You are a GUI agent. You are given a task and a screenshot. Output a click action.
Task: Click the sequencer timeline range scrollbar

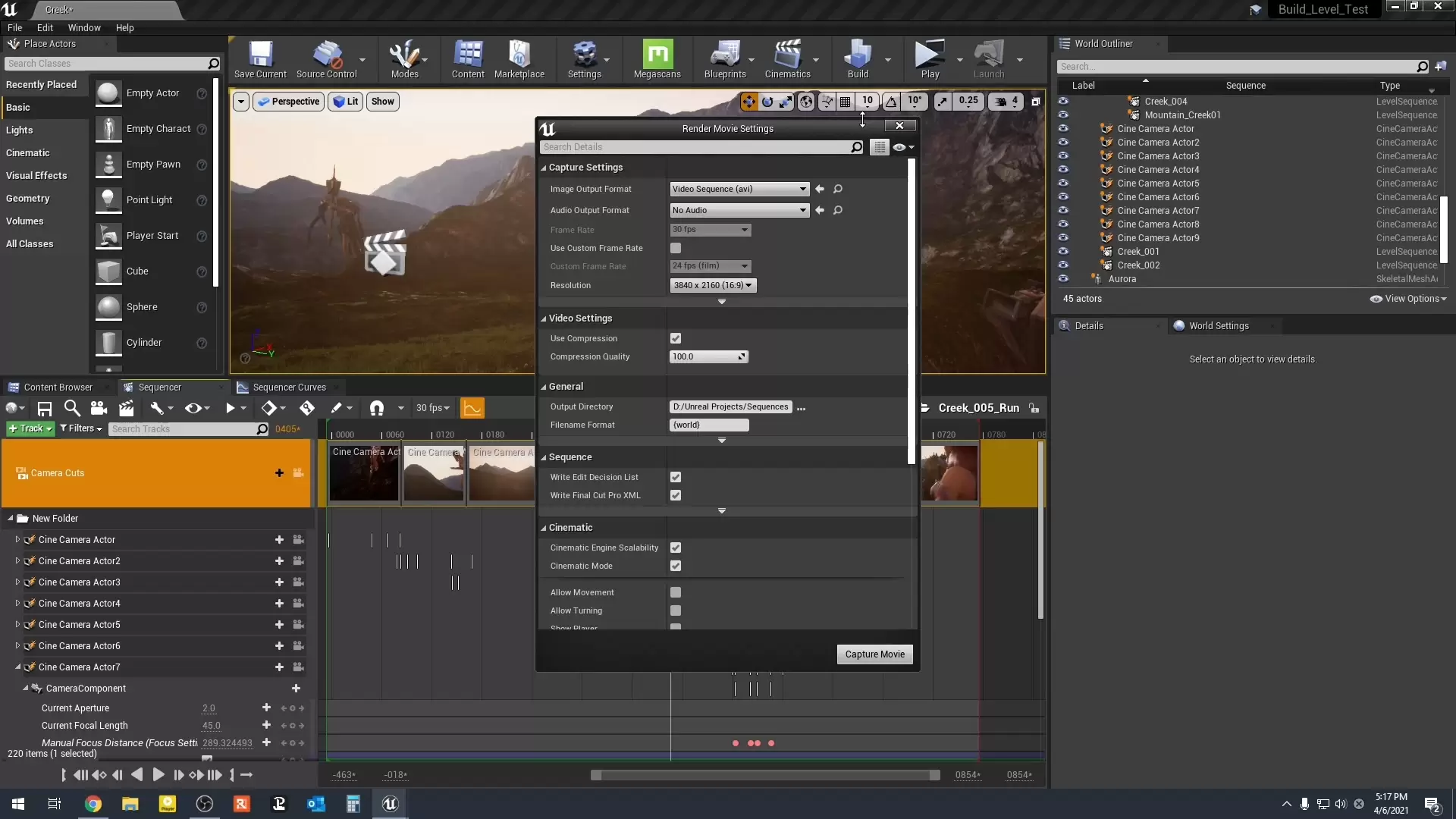pyautogui.click(x=766, y=775)
